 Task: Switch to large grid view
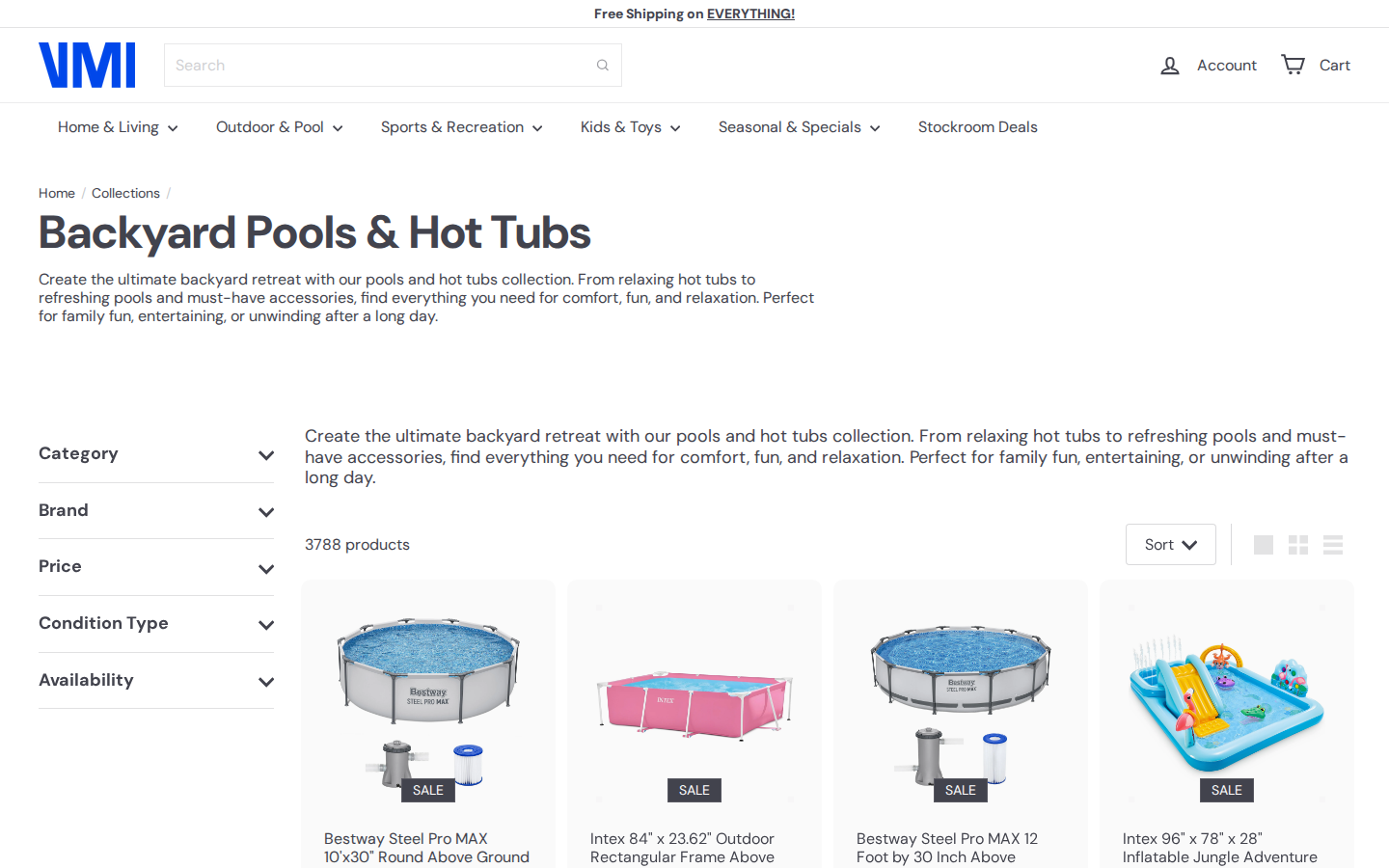click(x=1264, y=545)
